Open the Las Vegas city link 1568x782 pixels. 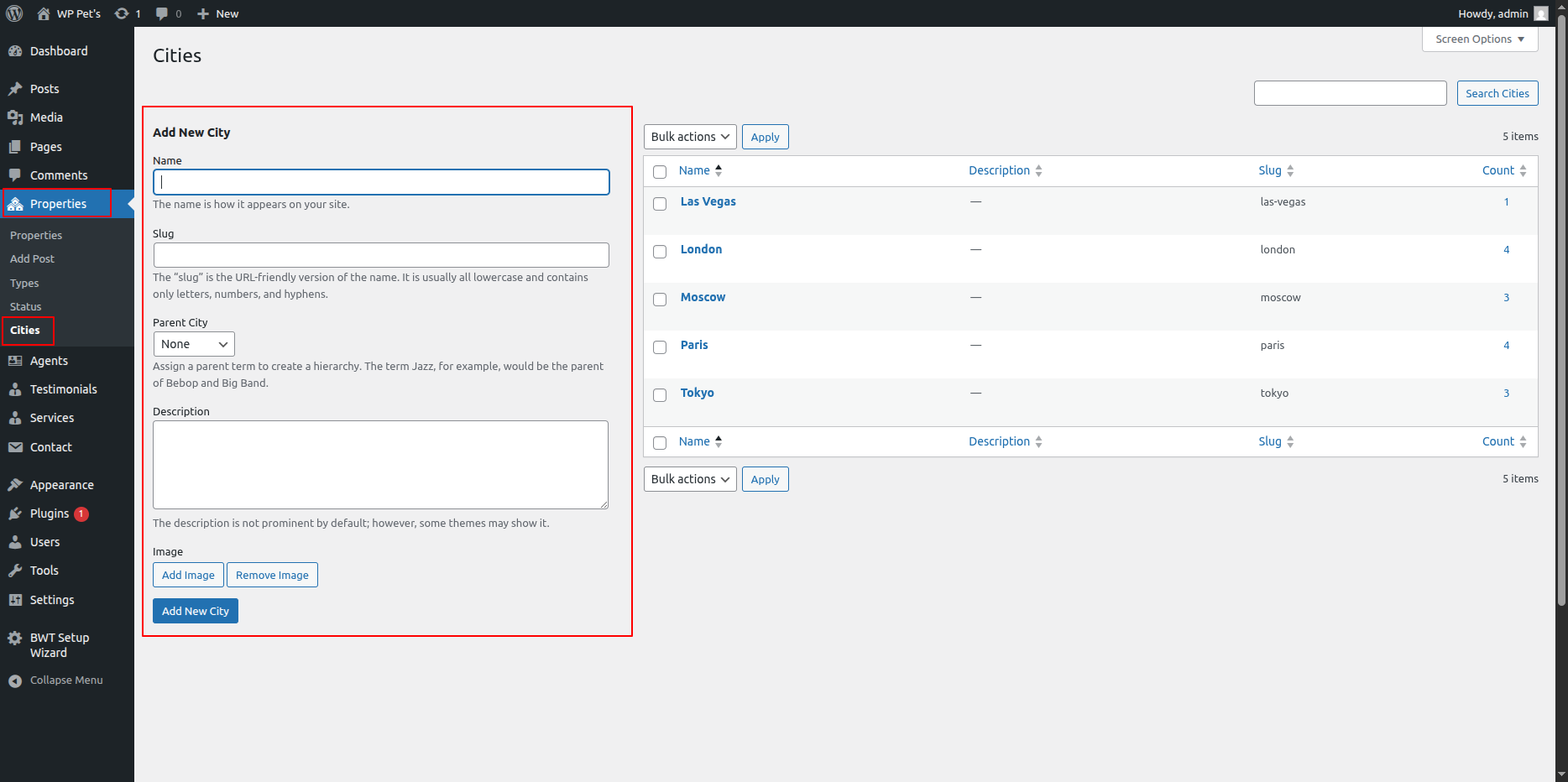708,201
